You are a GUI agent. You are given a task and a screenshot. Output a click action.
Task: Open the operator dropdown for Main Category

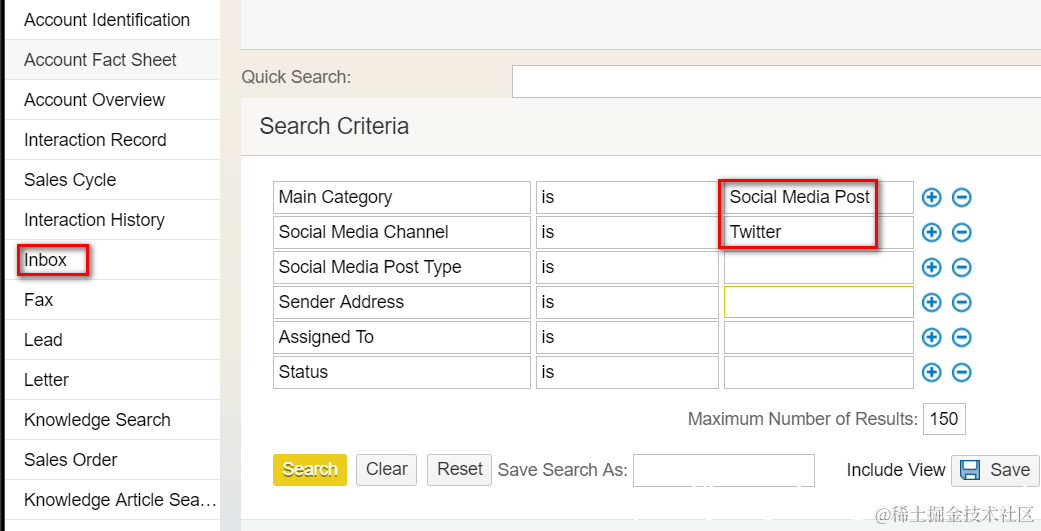click(x=627, y=197)
